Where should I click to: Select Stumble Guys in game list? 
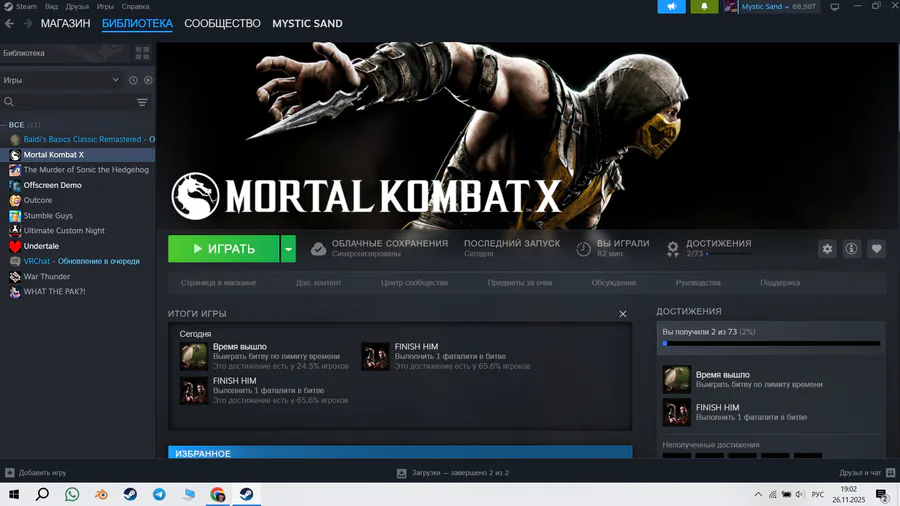coord(77,216)
